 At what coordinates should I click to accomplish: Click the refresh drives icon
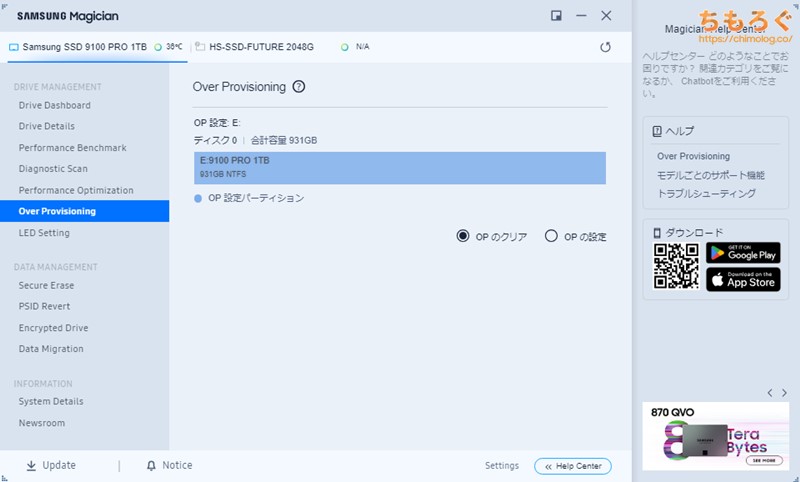pos(605,47)
